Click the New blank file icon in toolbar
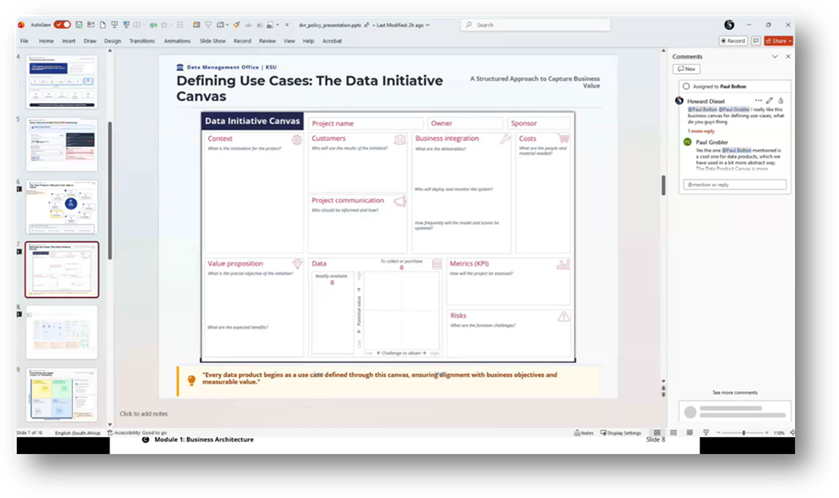 (103, 25)
